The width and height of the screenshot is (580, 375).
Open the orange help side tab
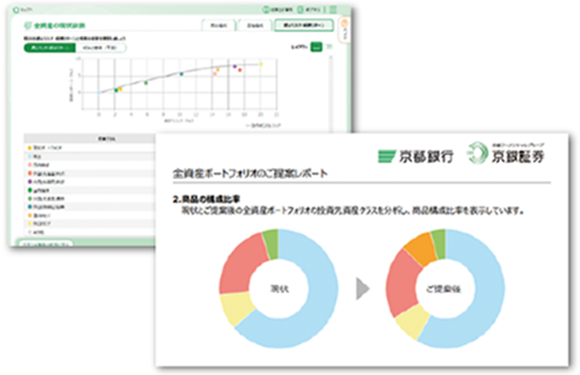(344, 30)
